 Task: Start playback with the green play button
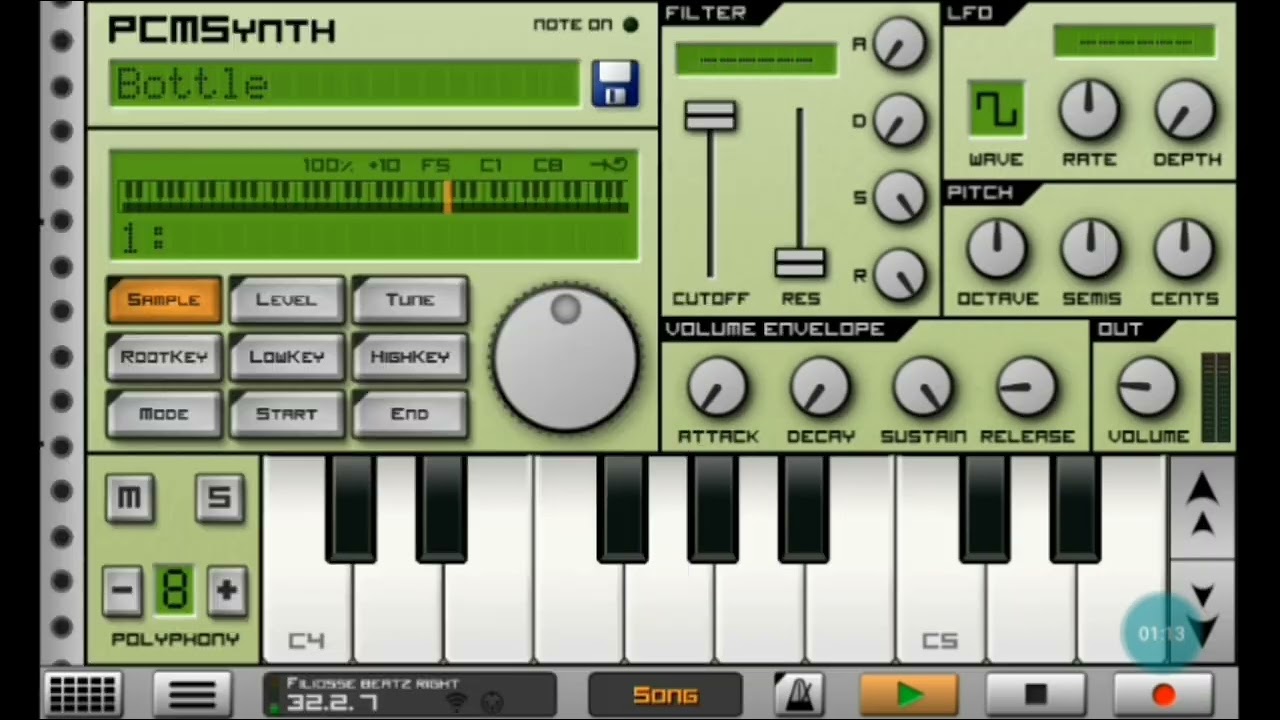point(909,693)
